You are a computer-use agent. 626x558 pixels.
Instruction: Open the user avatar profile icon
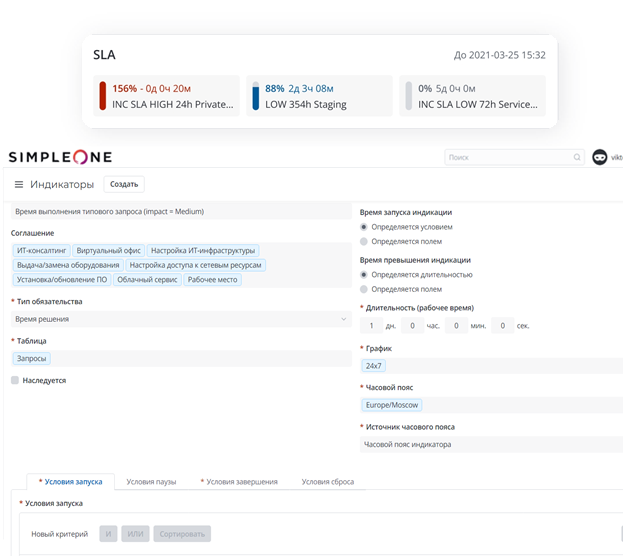pos(599,157)
